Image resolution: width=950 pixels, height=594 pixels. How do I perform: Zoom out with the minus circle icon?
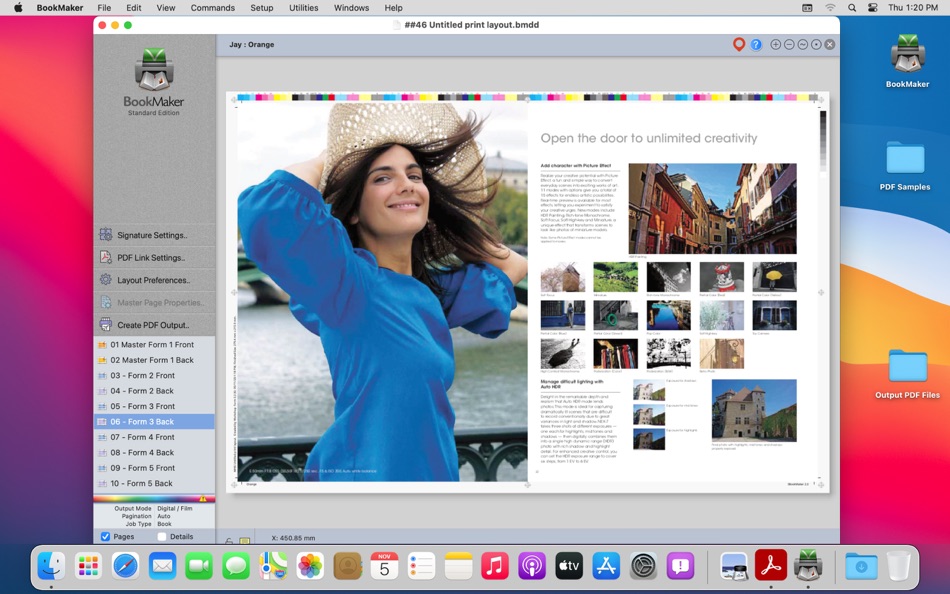tap(789, 45)
